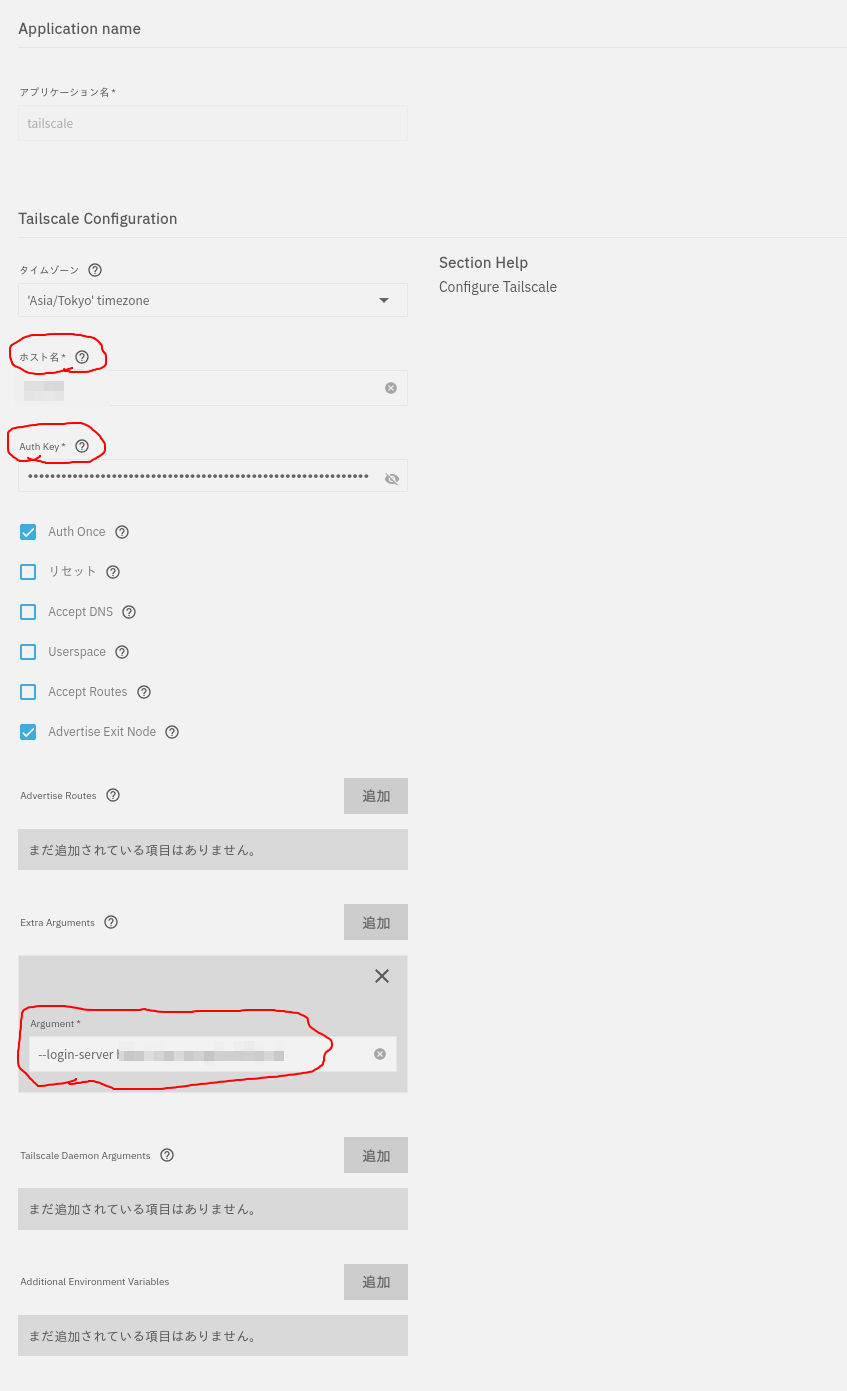Image resolution: width=847 pixels, height=1391 pixels.
Task: Open help tooltip for タイムゾーン
Action: pyautogui.click(x=95, y=270)
